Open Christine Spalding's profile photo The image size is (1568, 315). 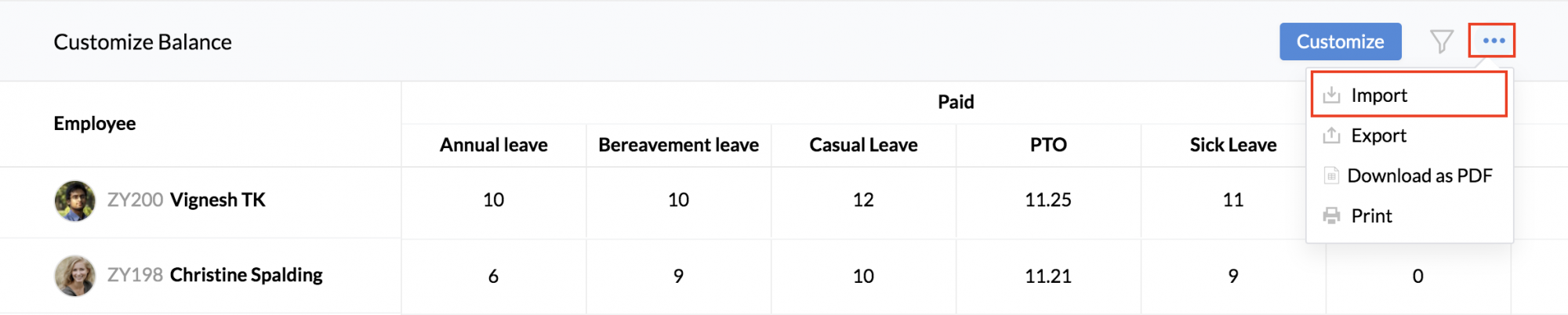tap(74, 276)
